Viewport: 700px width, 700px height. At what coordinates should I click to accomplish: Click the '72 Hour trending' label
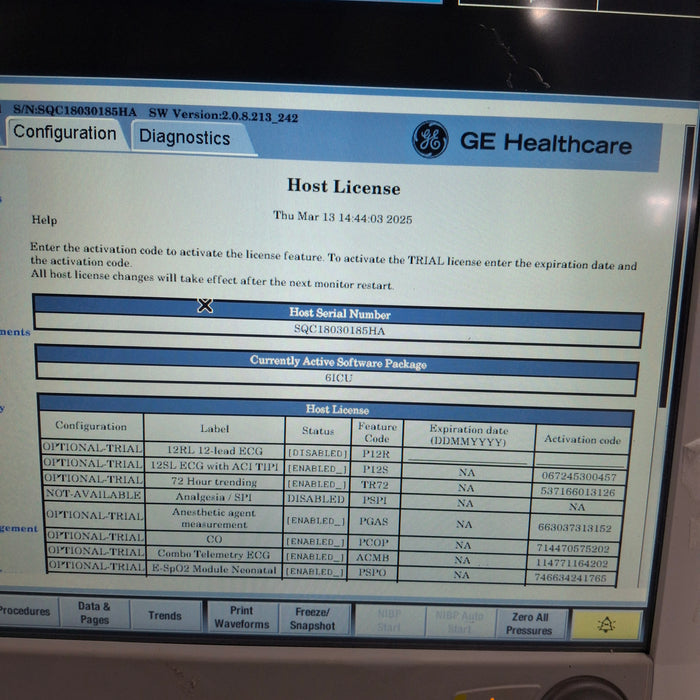coord(214,482)
